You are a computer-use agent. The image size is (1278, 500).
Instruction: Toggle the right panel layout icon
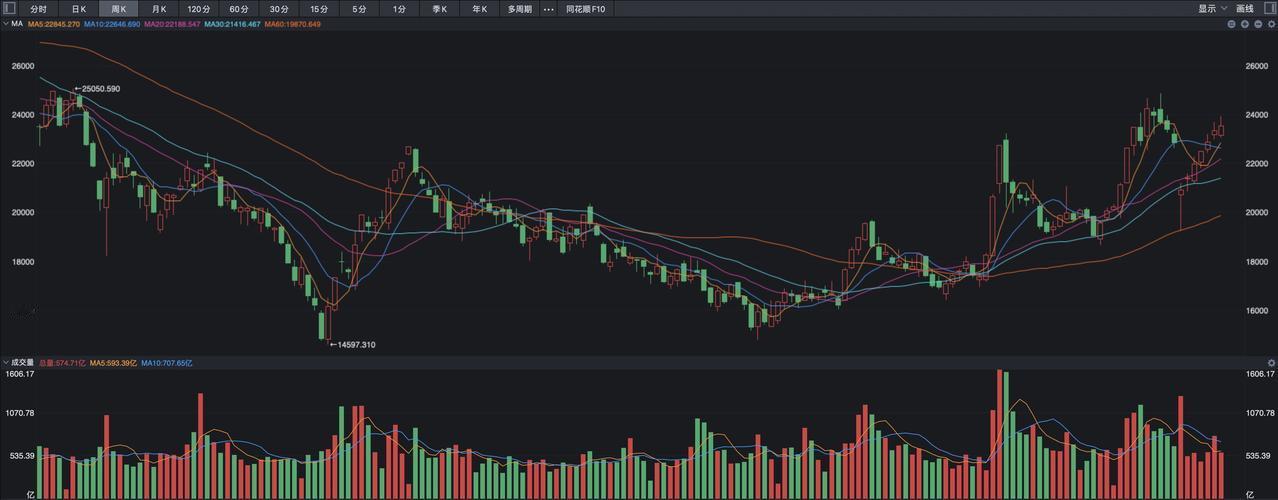pyautogui.click(x=1270, y=8)
